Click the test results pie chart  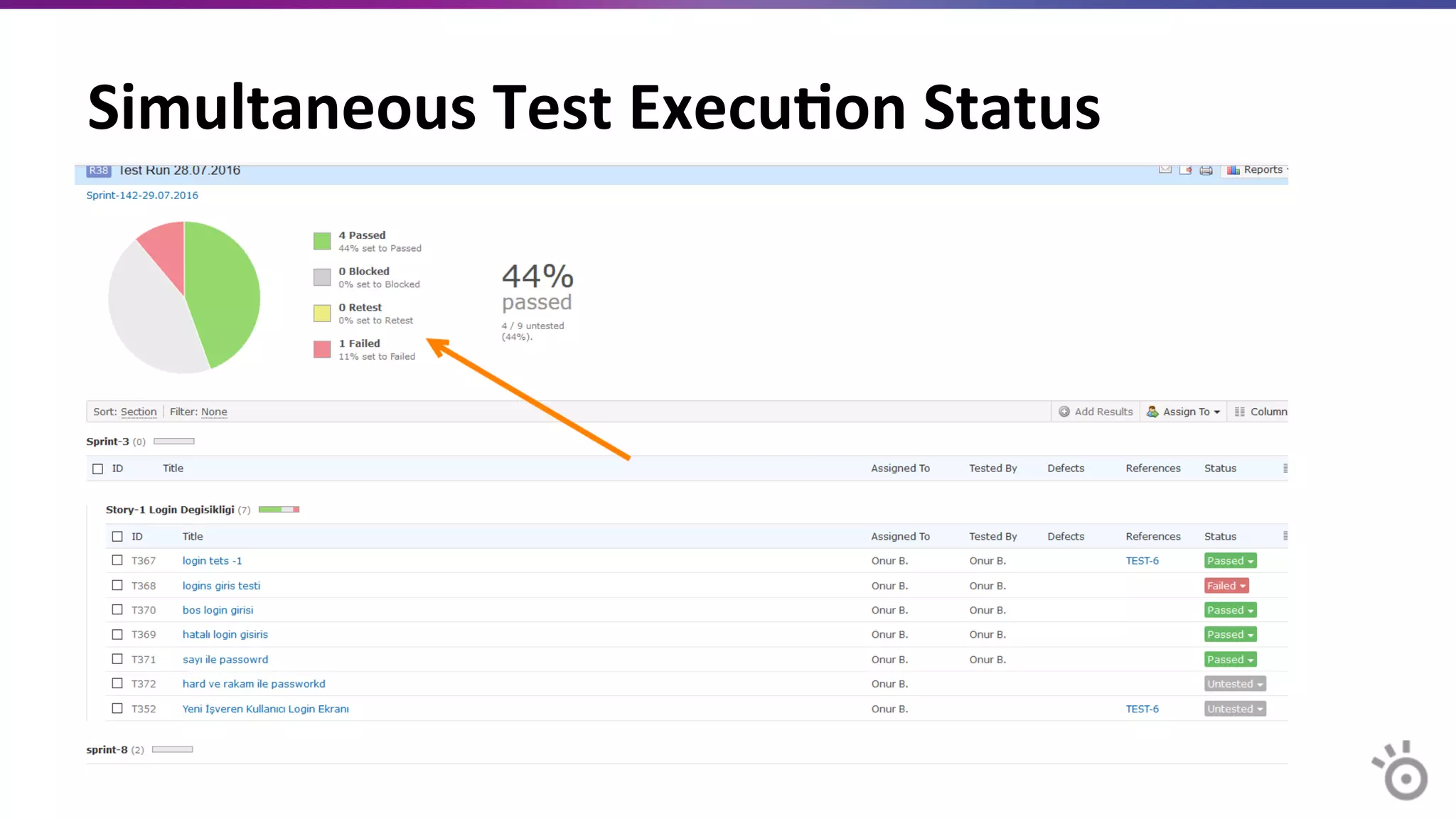(184, 297)
